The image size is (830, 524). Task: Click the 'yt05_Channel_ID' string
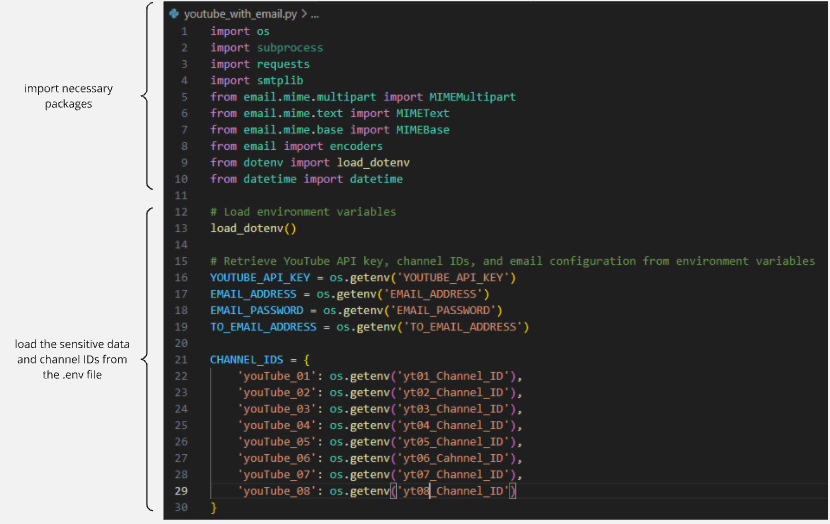pyautogui.click(x=453, y=441)
